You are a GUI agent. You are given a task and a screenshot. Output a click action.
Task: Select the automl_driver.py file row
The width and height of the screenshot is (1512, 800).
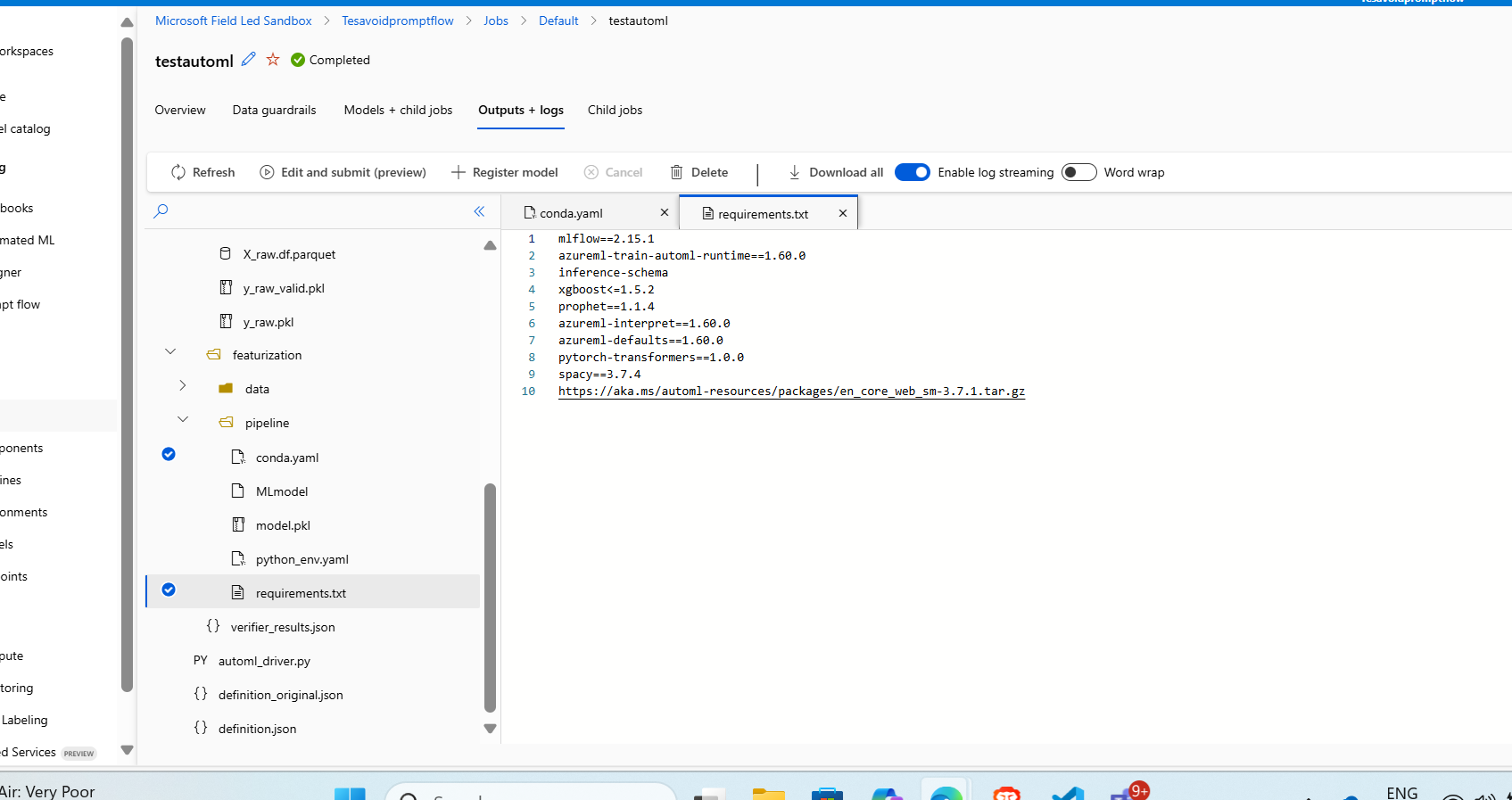tap(312, 661)
